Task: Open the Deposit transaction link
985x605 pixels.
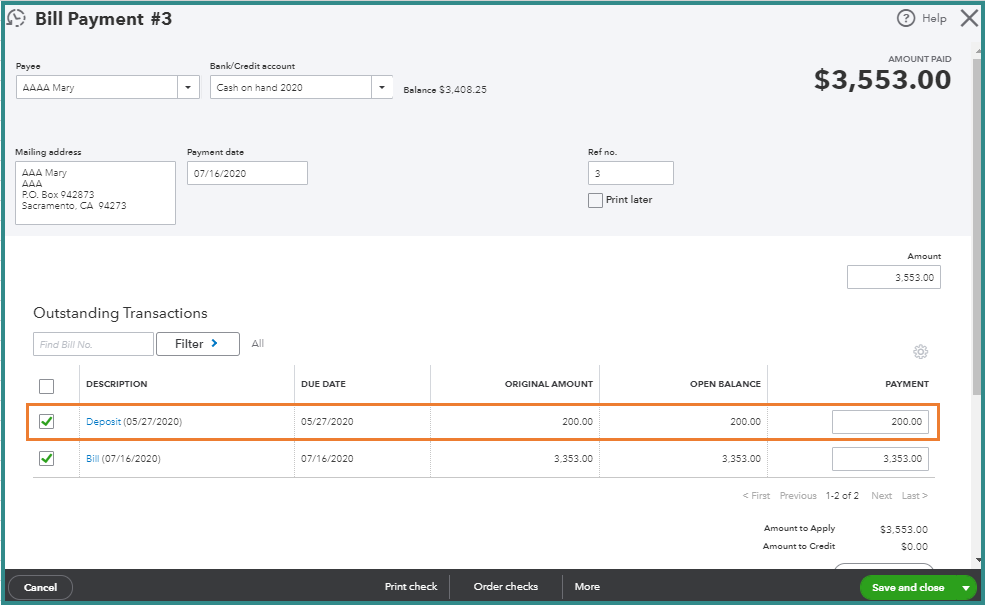Action: click(x=103, y=422)
